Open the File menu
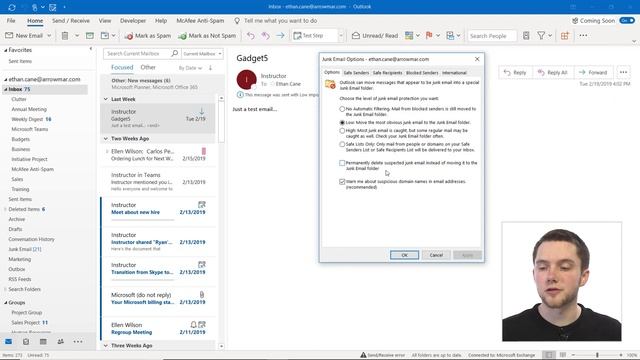Image resolution: width=640 pixels, height=360 pixels. click(11, 21)
